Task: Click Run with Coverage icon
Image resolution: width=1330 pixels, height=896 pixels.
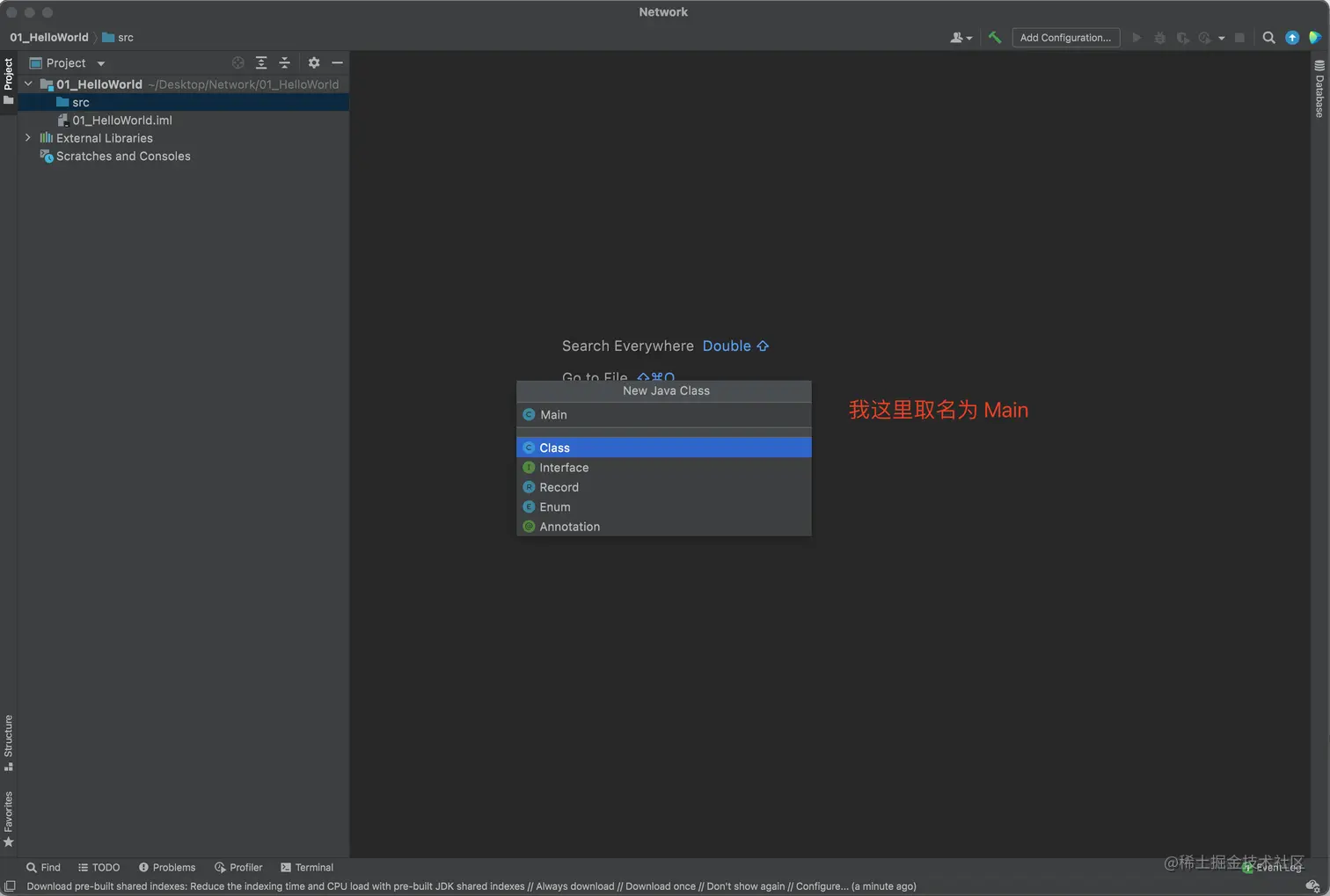Action: (x=1182, y=38)
